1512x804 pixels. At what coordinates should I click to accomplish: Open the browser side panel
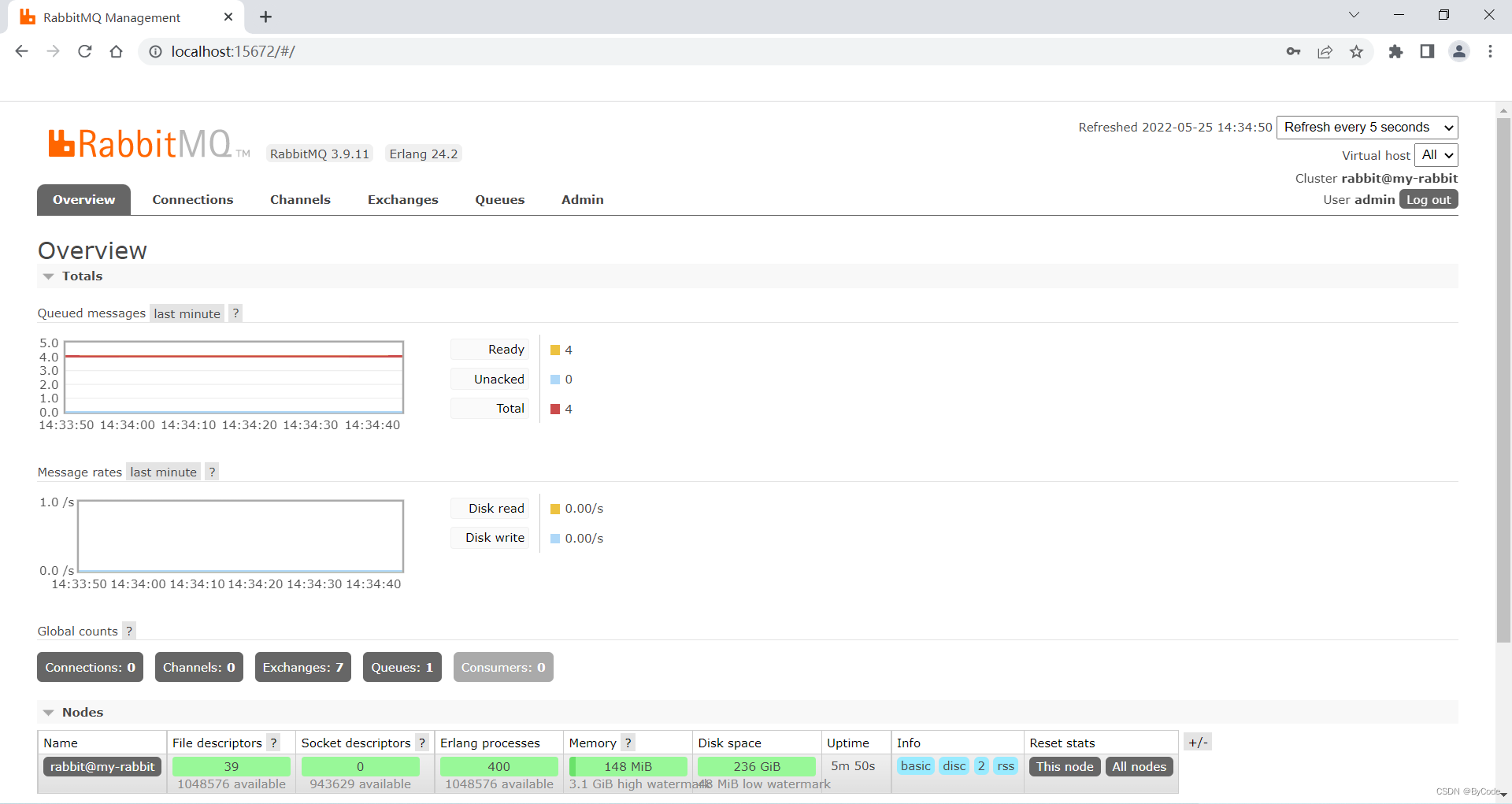tap(1427, 51)
